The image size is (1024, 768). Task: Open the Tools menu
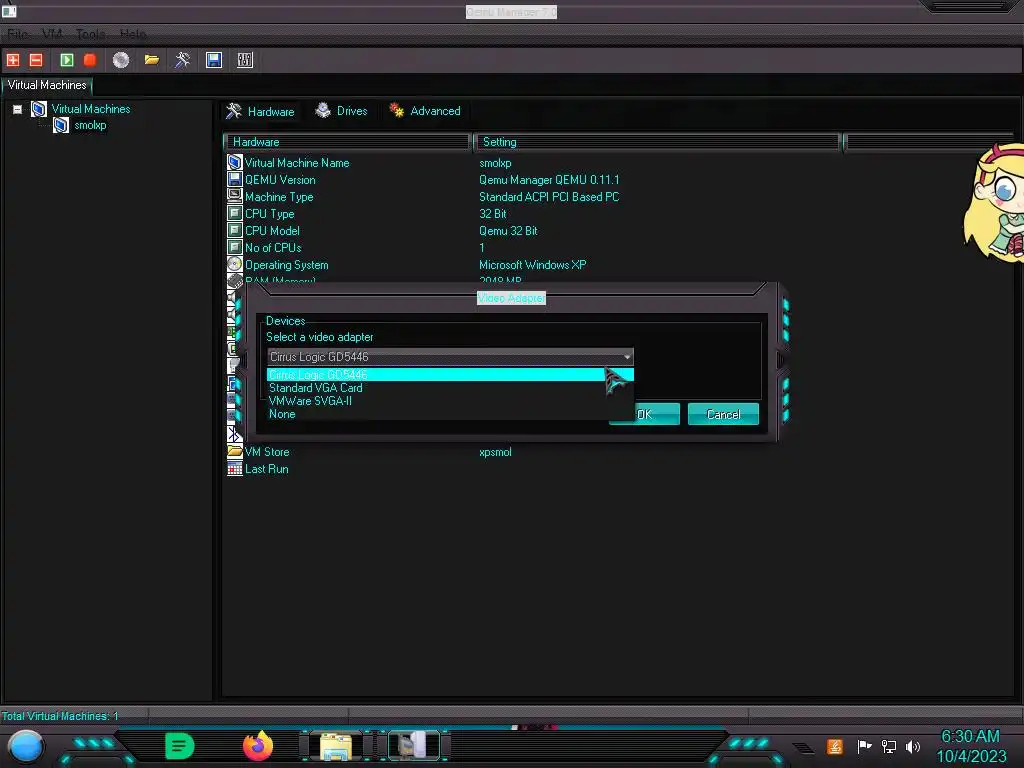click(x=91, y=34)
